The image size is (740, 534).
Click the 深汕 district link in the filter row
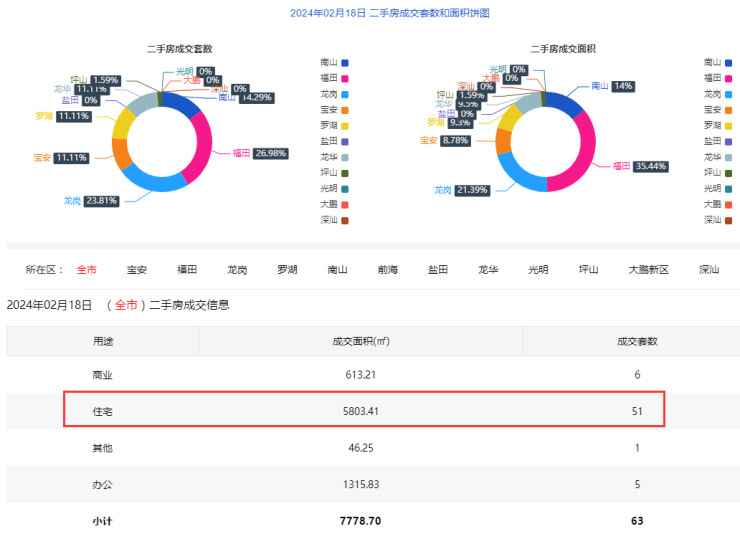(x=709, y=270)
